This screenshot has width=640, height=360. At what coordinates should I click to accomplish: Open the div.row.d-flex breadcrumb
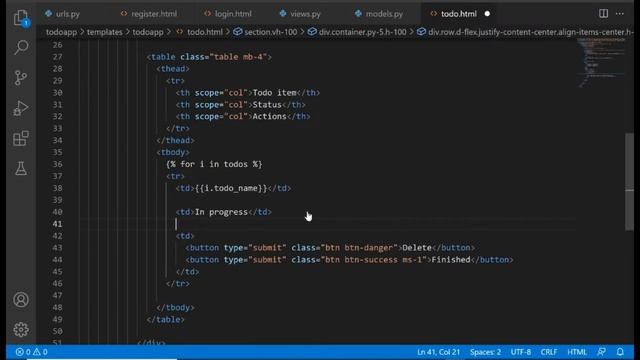point(525,32)
